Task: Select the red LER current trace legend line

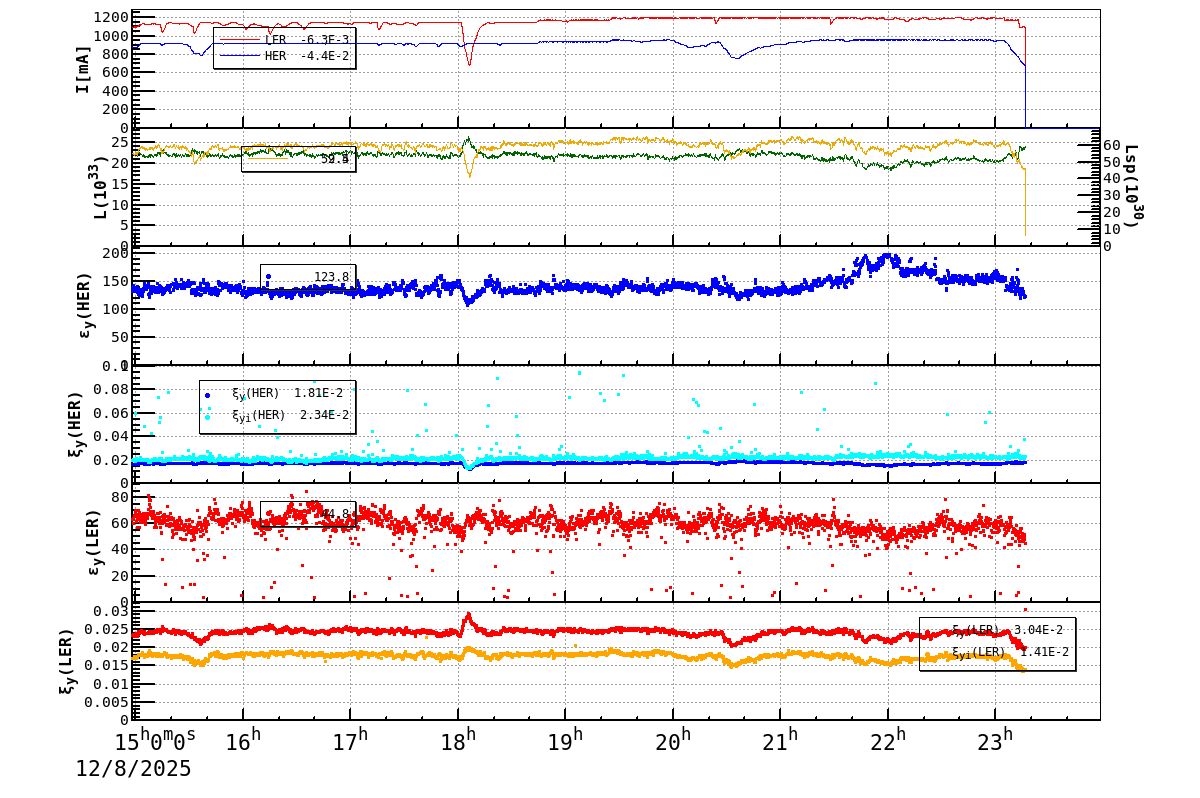Action: coord(240,40)
